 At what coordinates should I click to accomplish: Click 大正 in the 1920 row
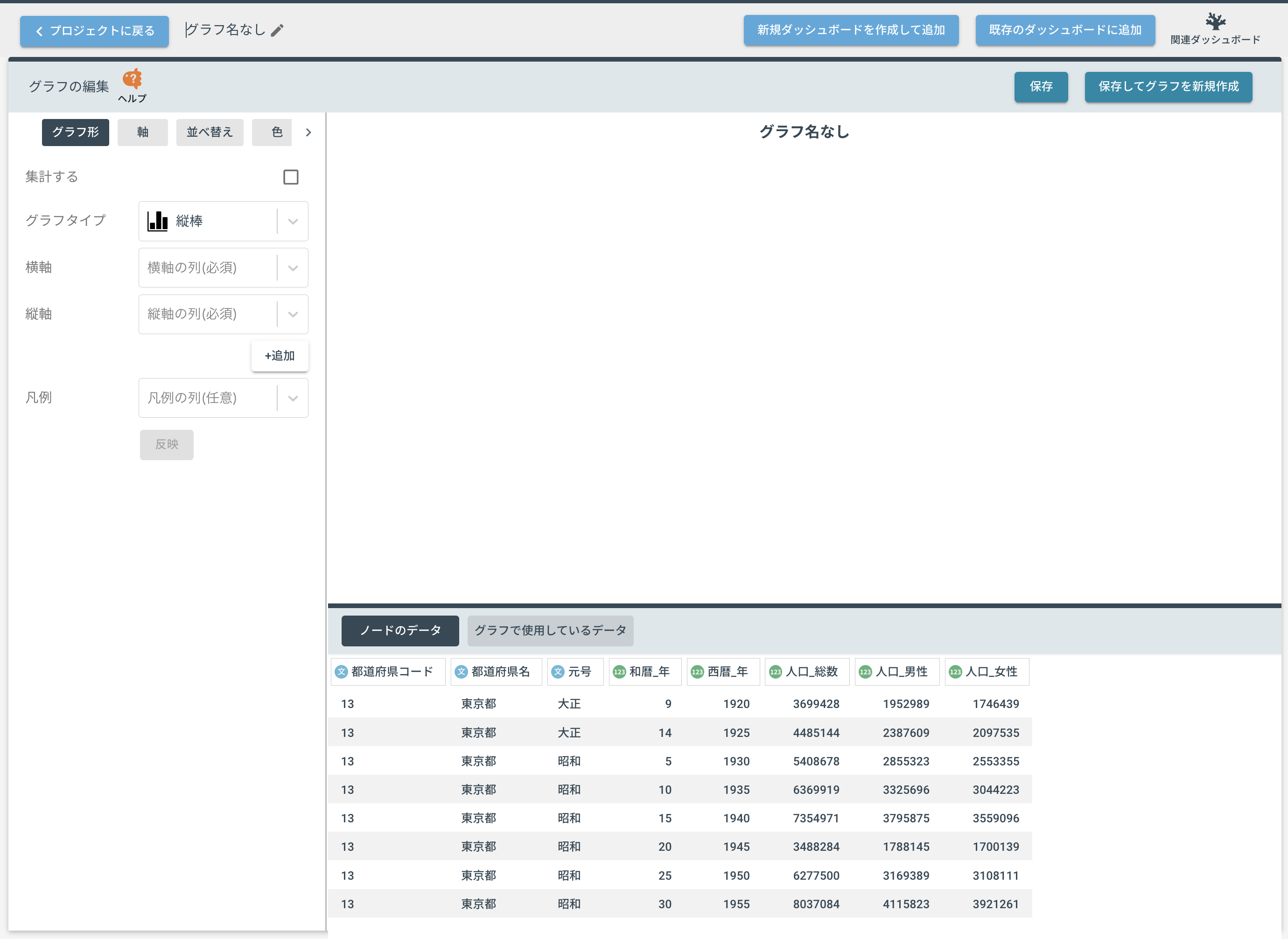click(569, 704)
